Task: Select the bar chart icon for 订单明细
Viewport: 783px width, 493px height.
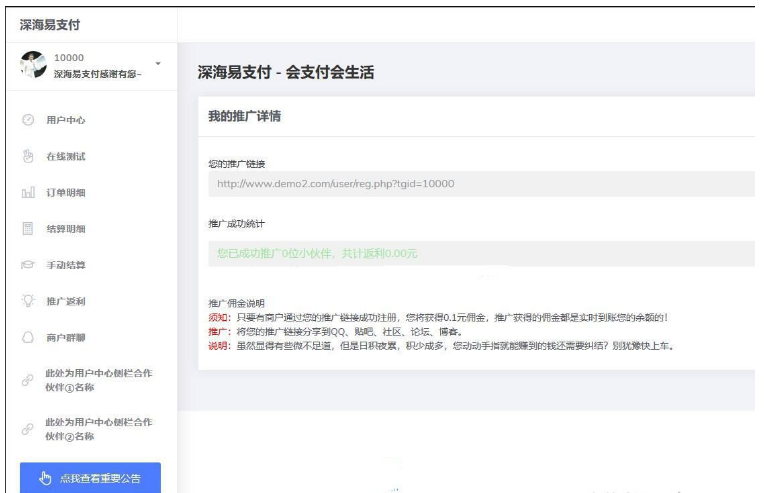Action: coord(29,193)
